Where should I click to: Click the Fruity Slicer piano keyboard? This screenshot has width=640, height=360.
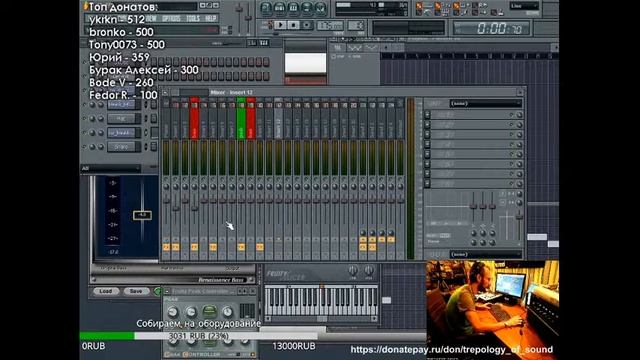(321, 300)
